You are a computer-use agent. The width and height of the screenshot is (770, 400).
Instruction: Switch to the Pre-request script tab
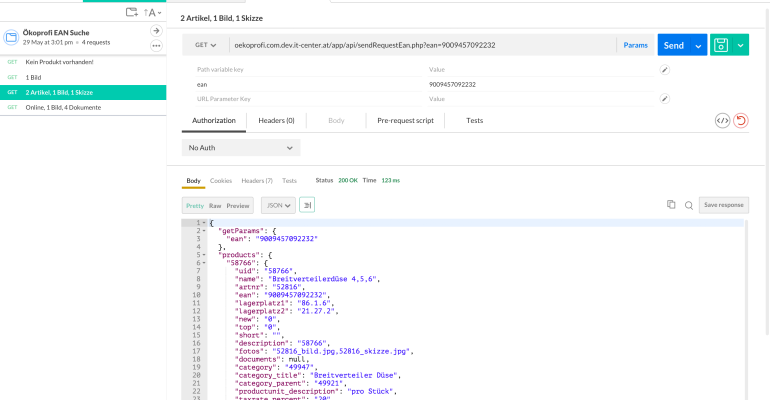coord(406,121)
